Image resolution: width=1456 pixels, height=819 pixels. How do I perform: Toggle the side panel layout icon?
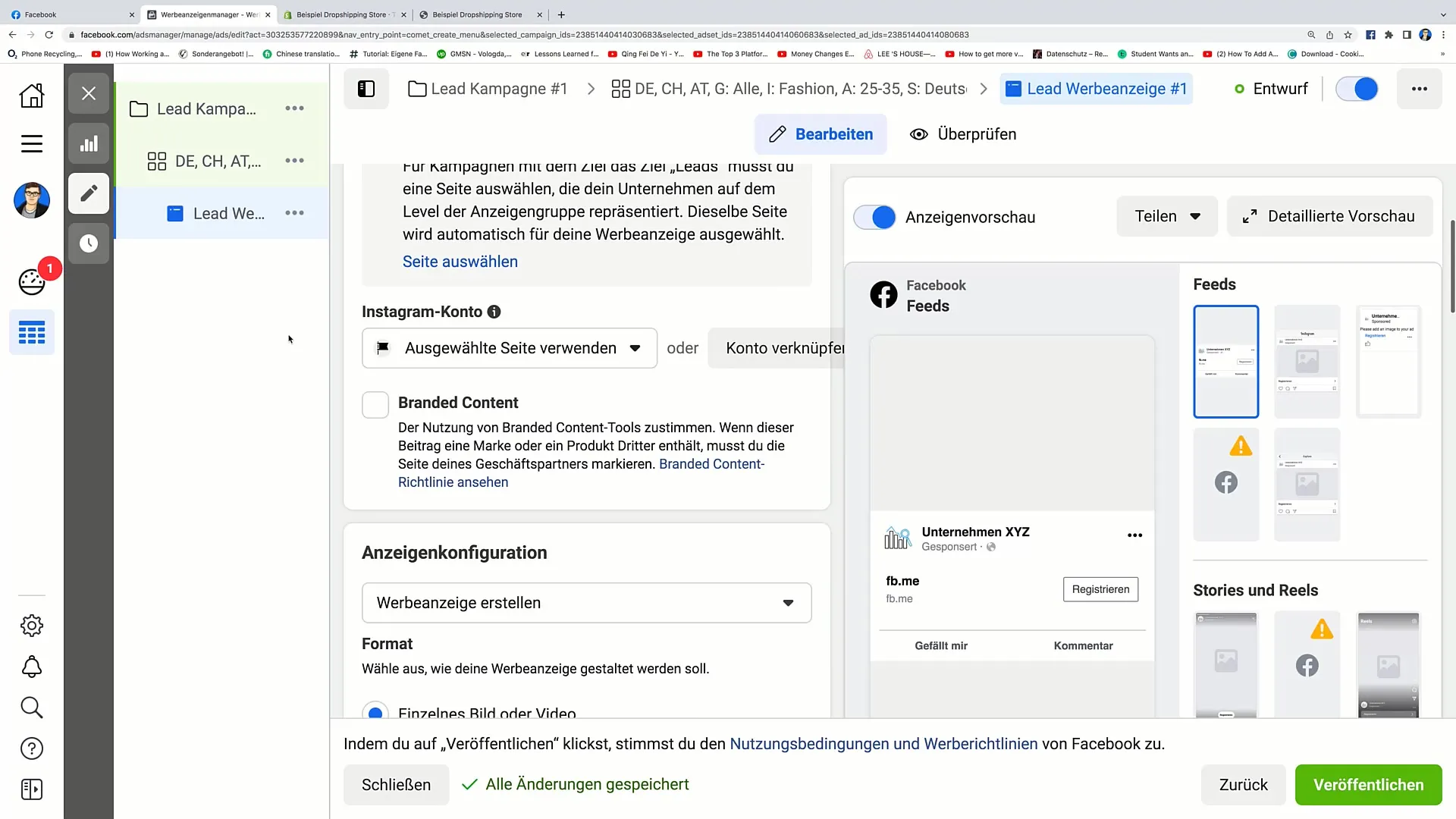point(366,89)
